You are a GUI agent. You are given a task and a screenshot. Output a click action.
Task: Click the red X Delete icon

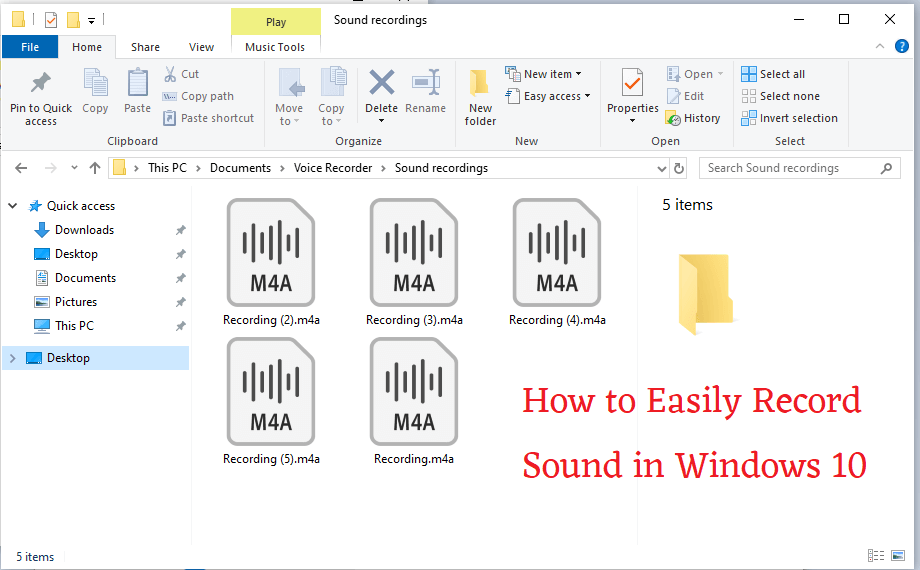pos(381,83)
